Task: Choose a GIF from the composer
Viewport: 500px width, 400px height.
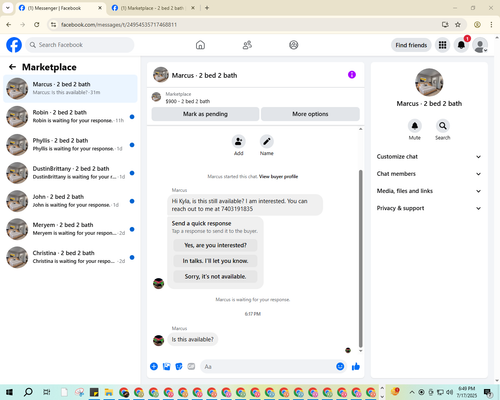Action: tap(191, 367)
